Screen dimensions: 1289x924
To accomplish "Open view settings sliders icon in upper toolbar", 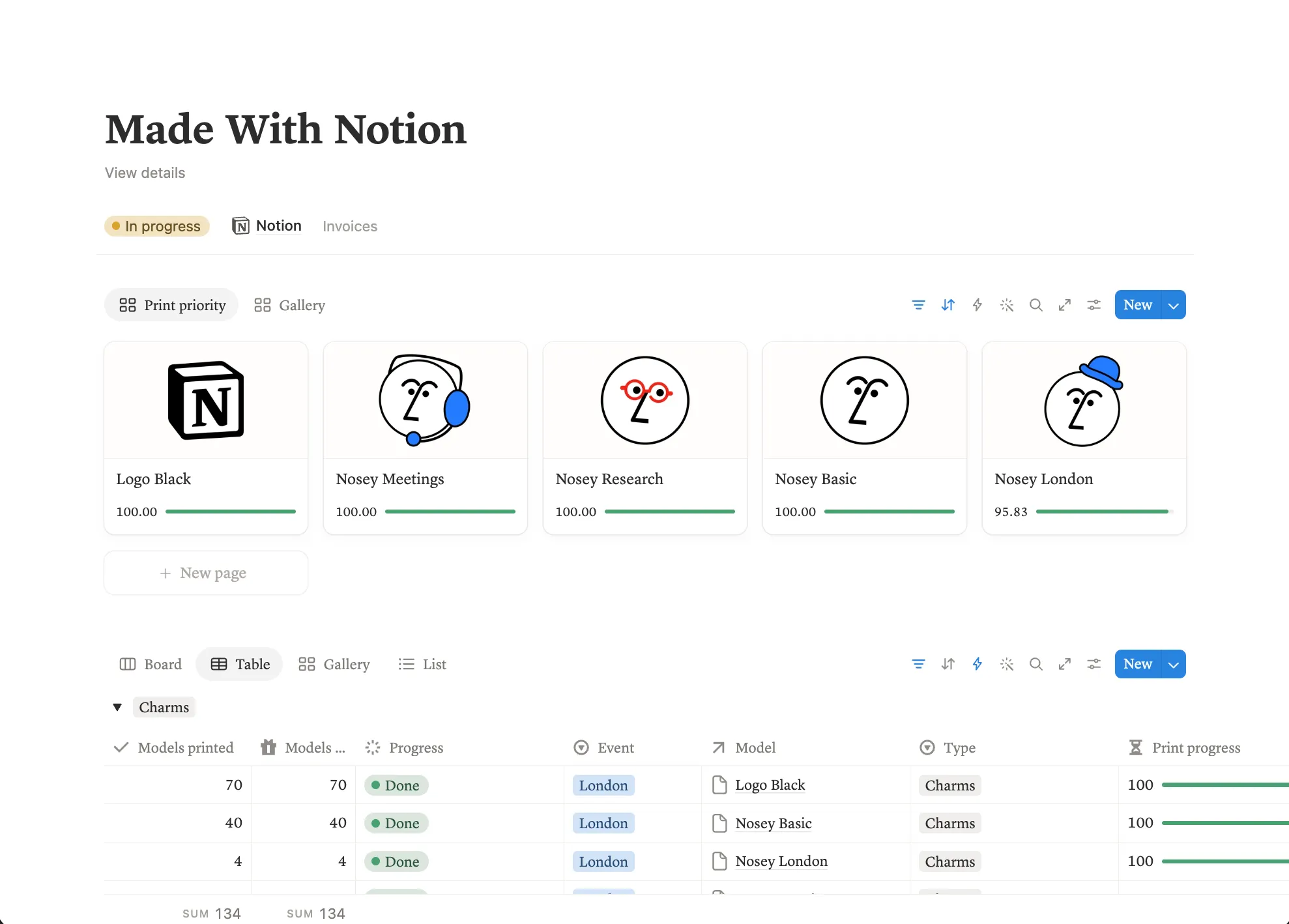I will tap(1093, 305).
